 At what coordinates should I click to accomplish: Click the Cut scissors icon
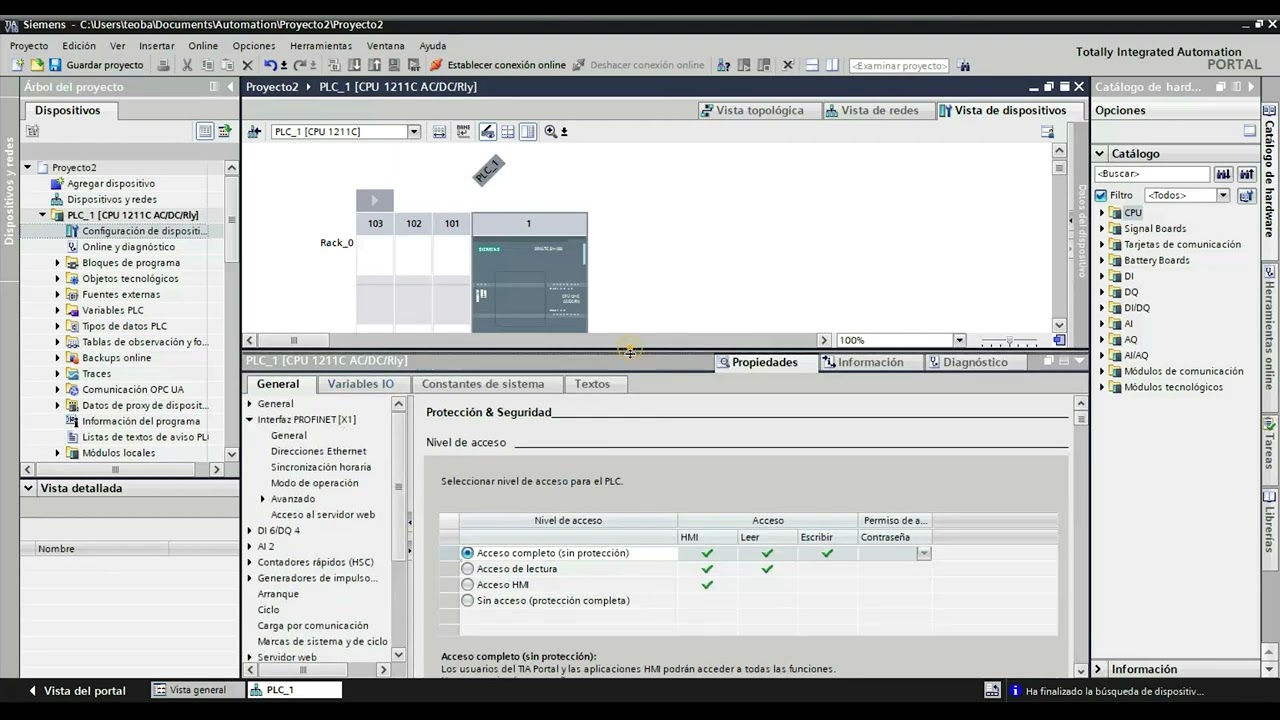[187, 65]
